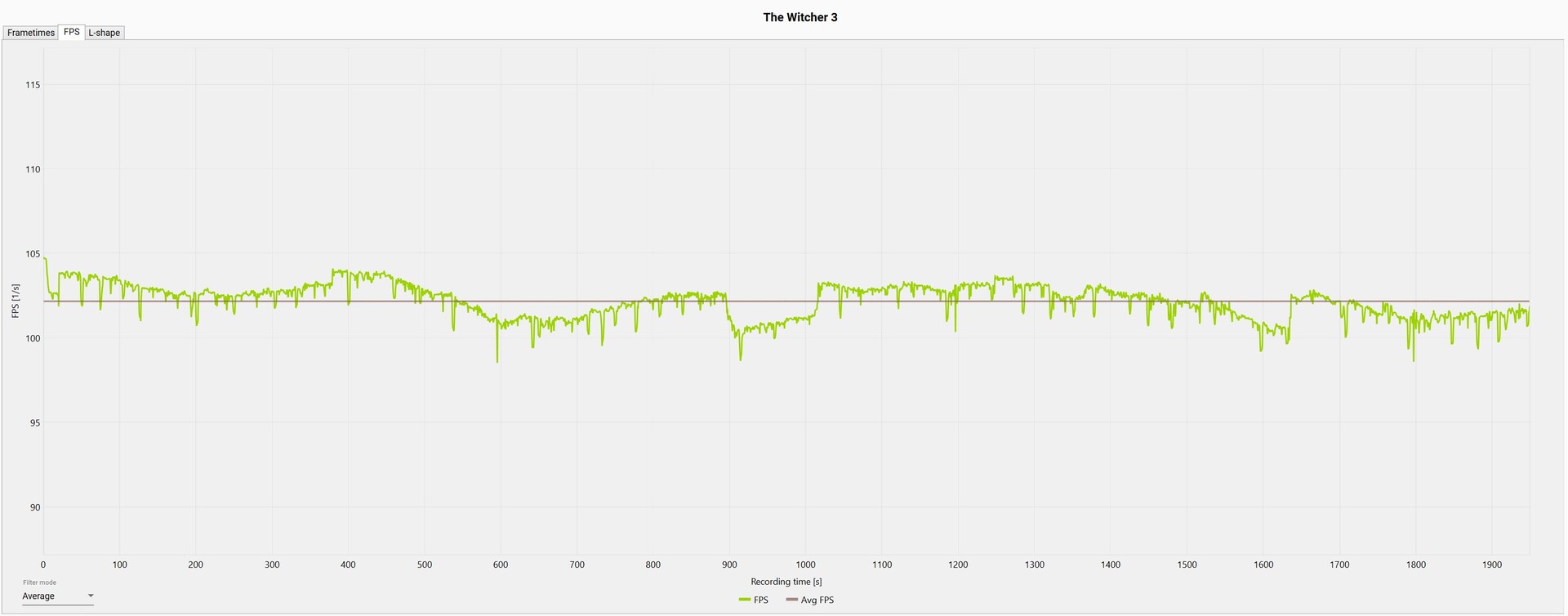Click The Witcher 3 chart title
1568x616 pixels.
click(x=800, y=17)
